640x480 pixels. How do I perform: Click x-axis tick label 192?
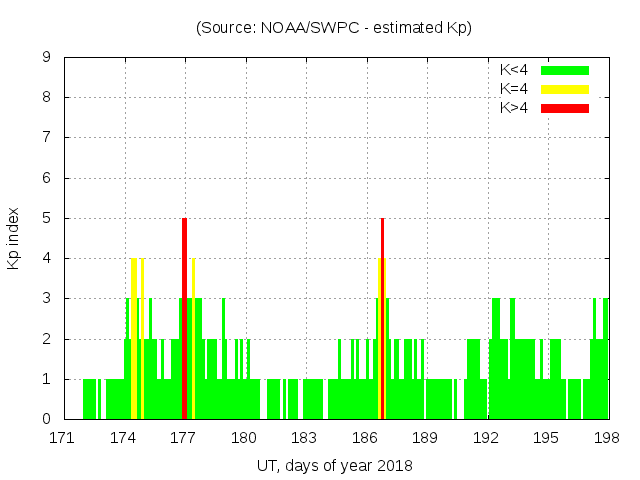coord(487,438)
